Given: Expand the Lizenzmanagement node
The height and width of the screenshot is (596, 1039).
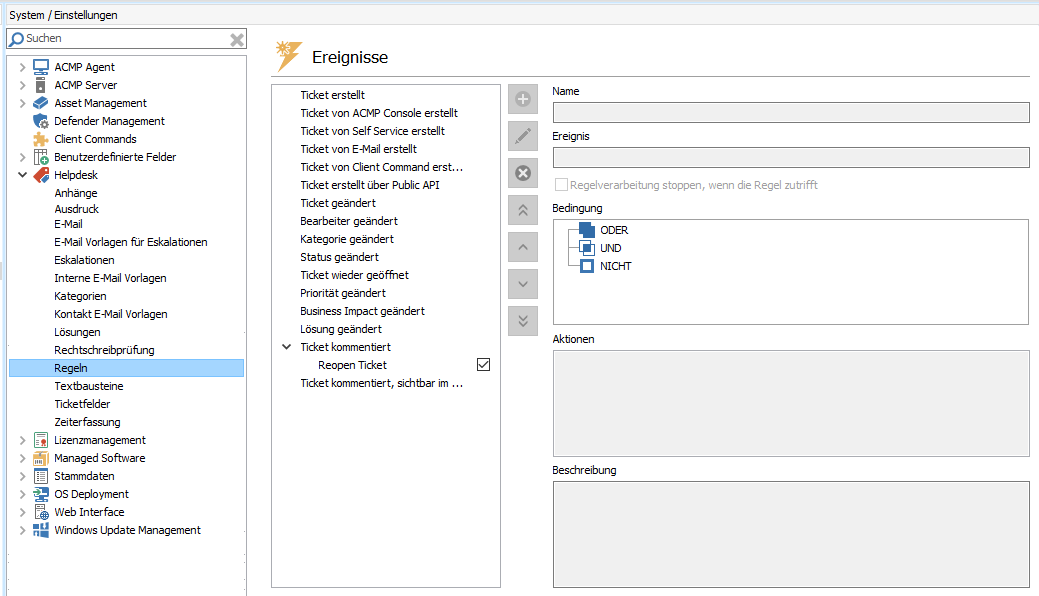Looking at the screenshot, I should pyautogui.click(x=23, y=440).
